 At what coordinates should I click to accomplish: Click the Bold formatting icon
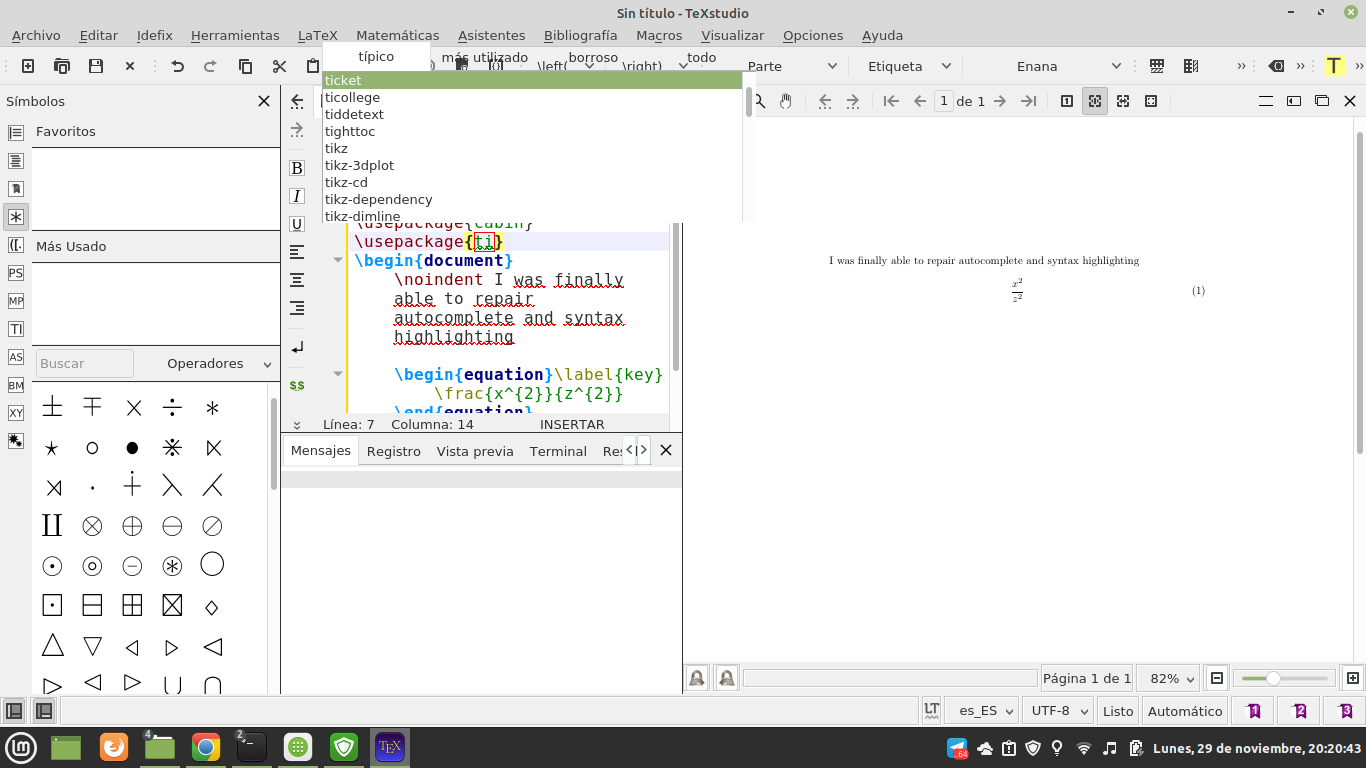tap(296, 167)
